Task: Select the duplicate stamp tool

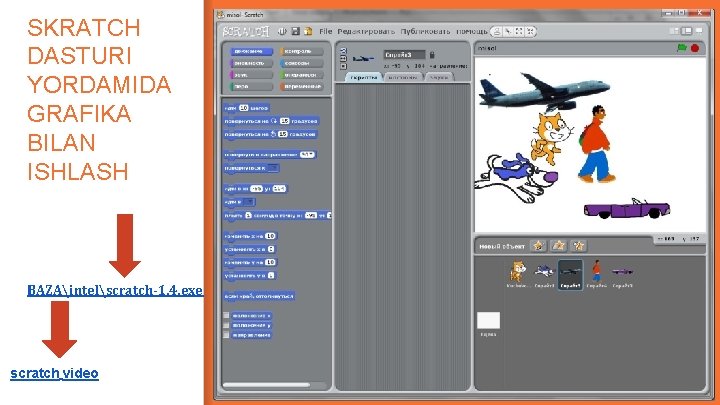Action: click(x=497, y=31)
